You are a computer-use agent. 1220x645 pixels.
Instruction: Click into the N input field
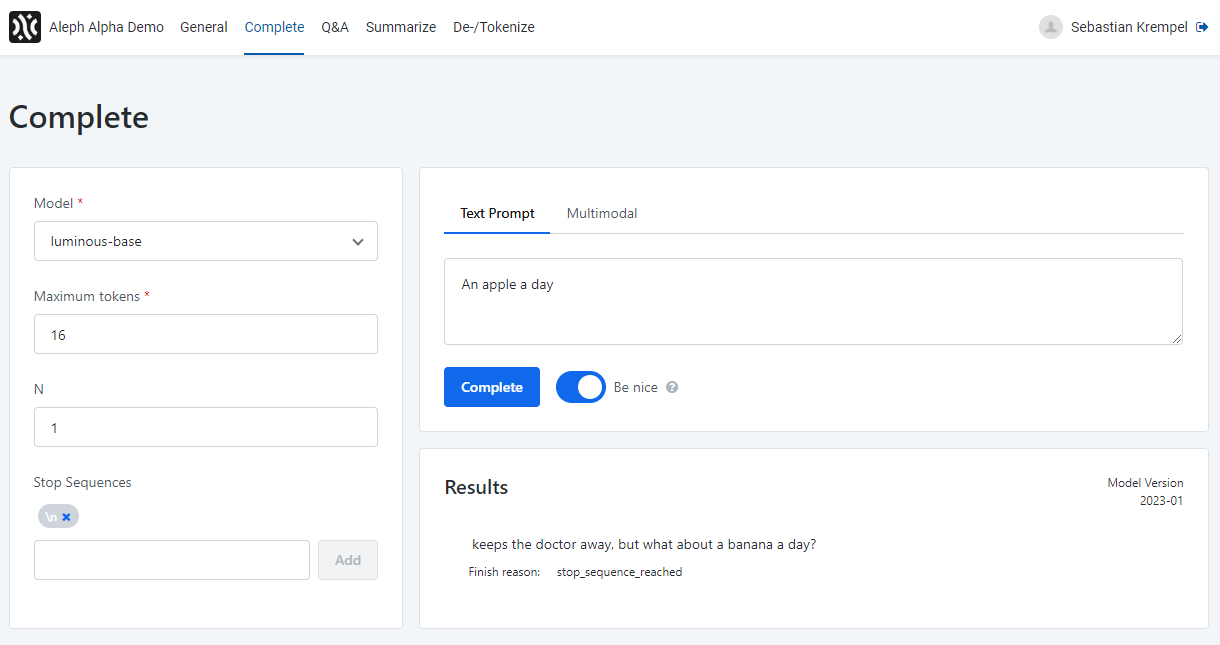click(205, 427)
